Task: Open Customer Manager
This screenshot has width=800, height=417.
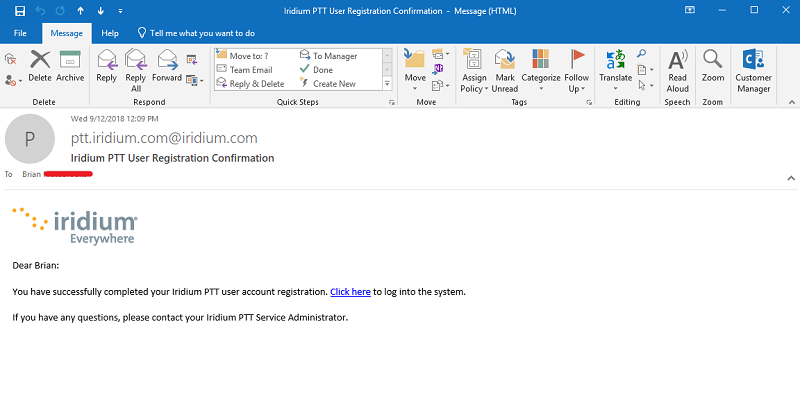Action: click(x=753, y=70)
